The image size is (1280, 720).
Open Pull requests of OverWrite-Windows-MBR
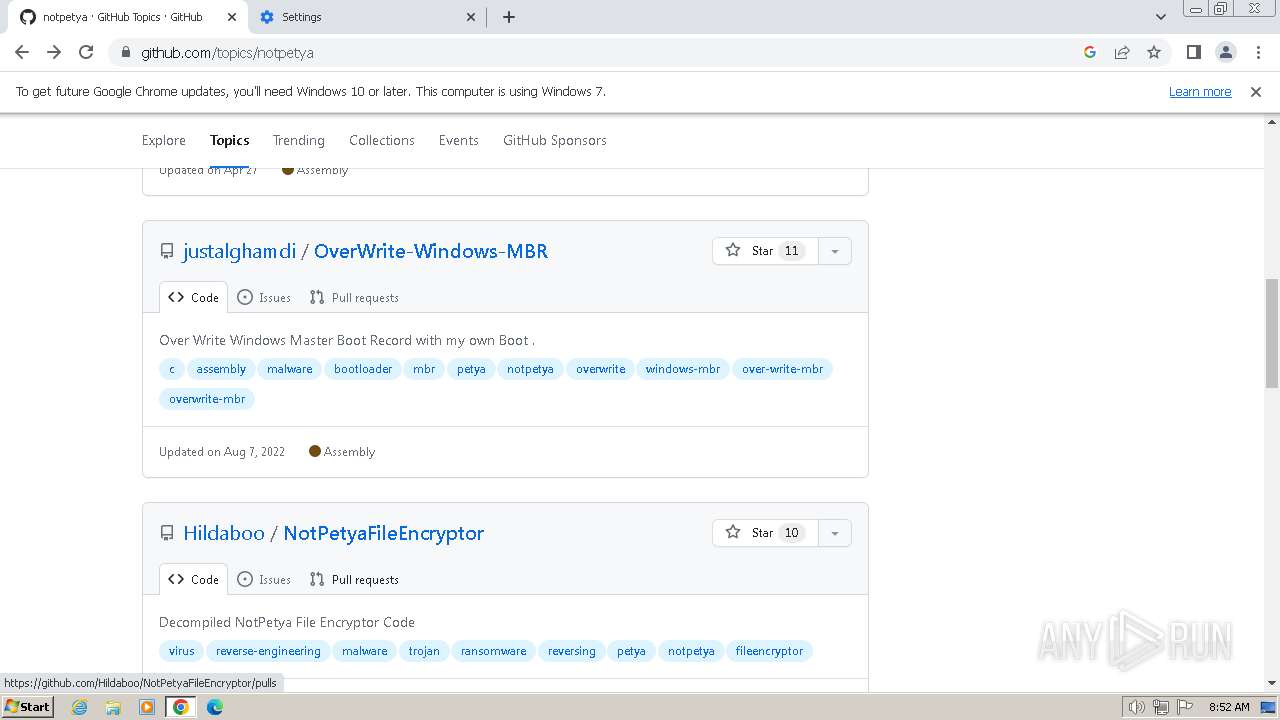354,297
